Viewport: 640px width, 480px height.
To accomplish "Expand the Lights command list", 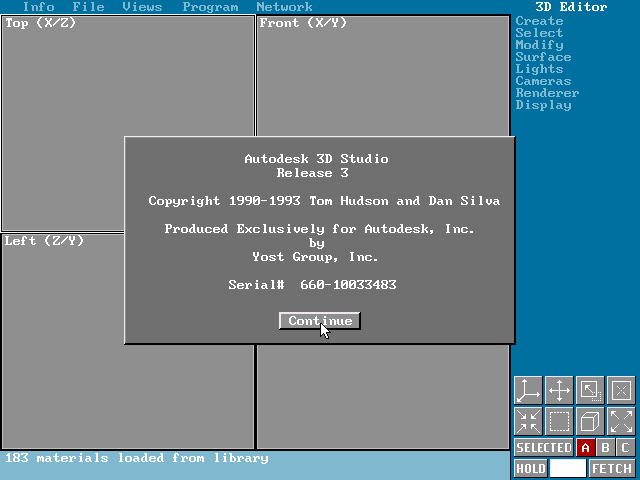I will 539,69.
